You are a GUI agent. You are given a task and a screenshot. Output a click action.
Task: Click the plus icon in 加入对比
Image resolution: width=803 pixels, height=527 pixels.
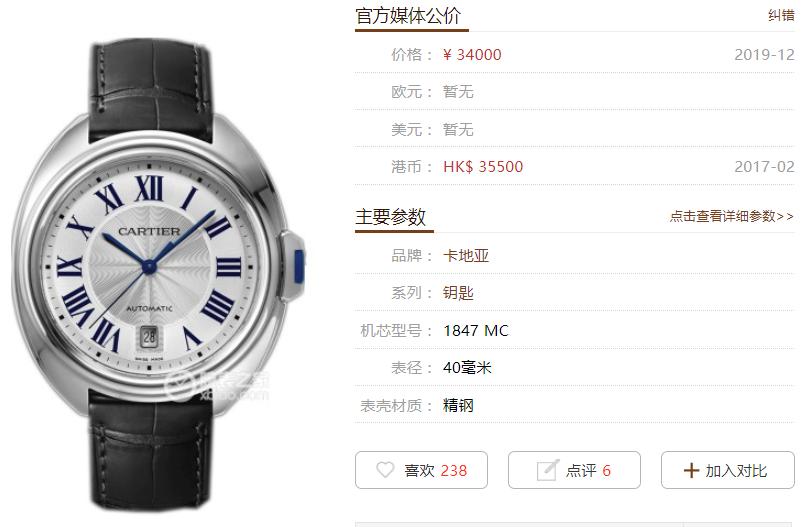pyautogui.click(x=691, y=470)
